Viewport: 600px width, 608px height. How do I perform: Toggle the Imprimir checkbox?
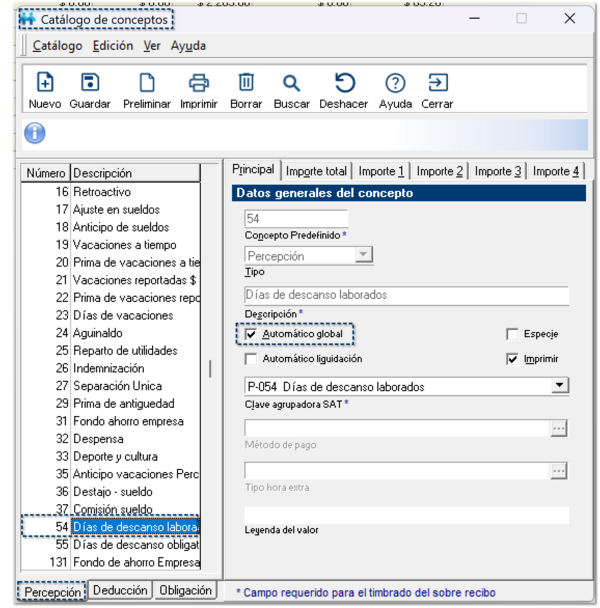point(512,359)
